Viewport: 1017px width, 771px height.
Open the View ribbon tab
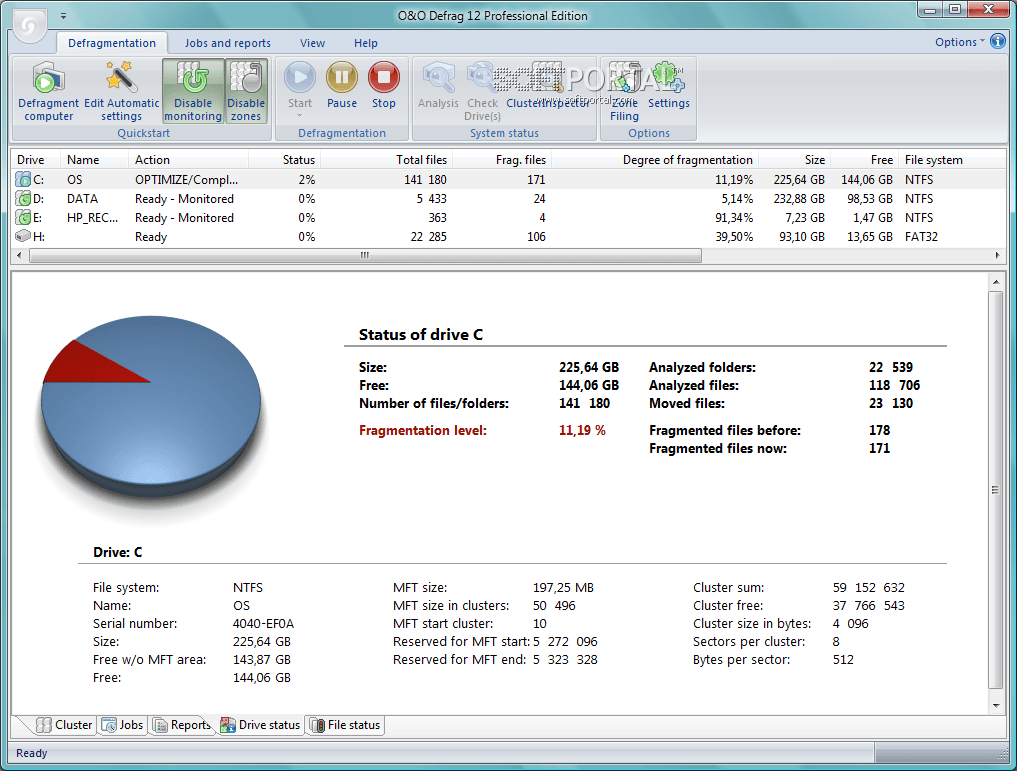click(x=312, y=43)
